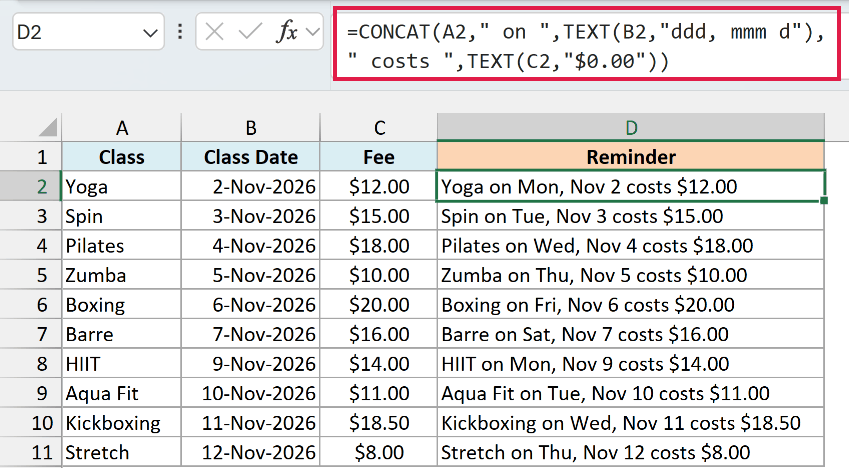The width and height of the screenshot is (849, 468).
Task: Select the Aqua Fit cell in column A
Action: coord(121,393)
